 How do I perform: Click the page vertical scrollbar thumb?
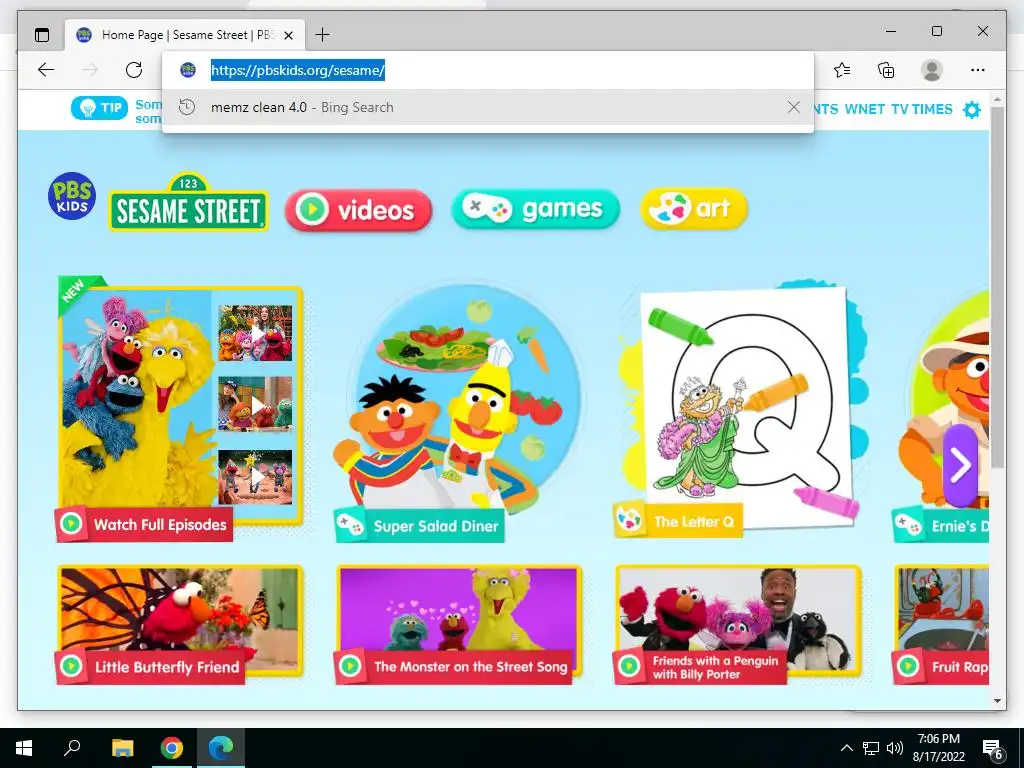click(997, 287)
